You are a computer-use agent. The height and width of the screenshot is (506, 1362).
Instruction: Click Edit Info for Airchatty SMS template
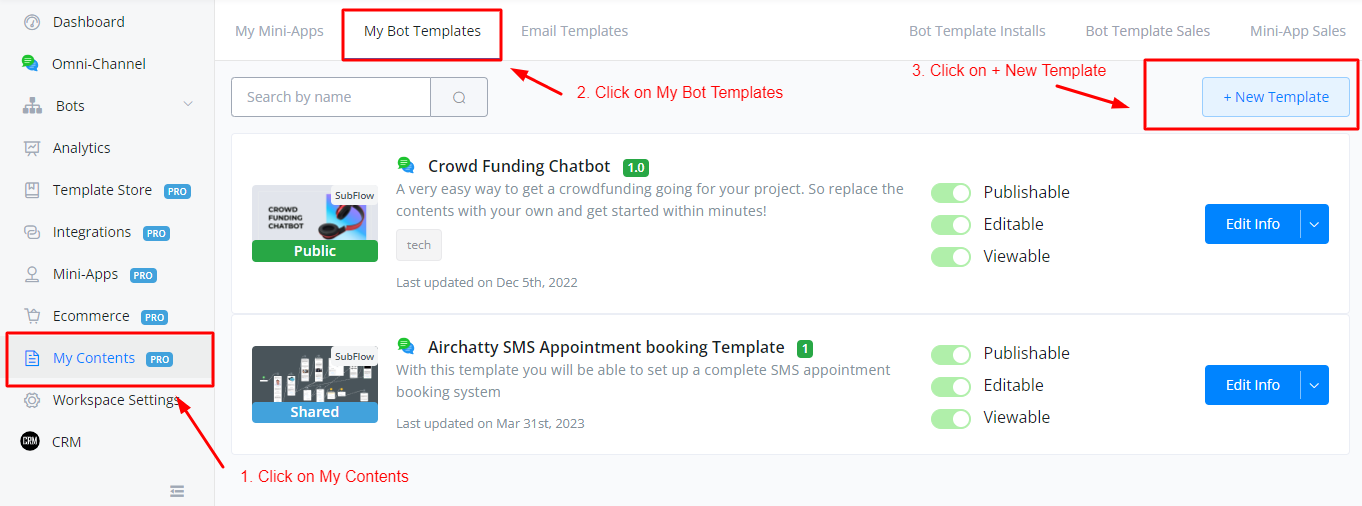coord(1253,385)
